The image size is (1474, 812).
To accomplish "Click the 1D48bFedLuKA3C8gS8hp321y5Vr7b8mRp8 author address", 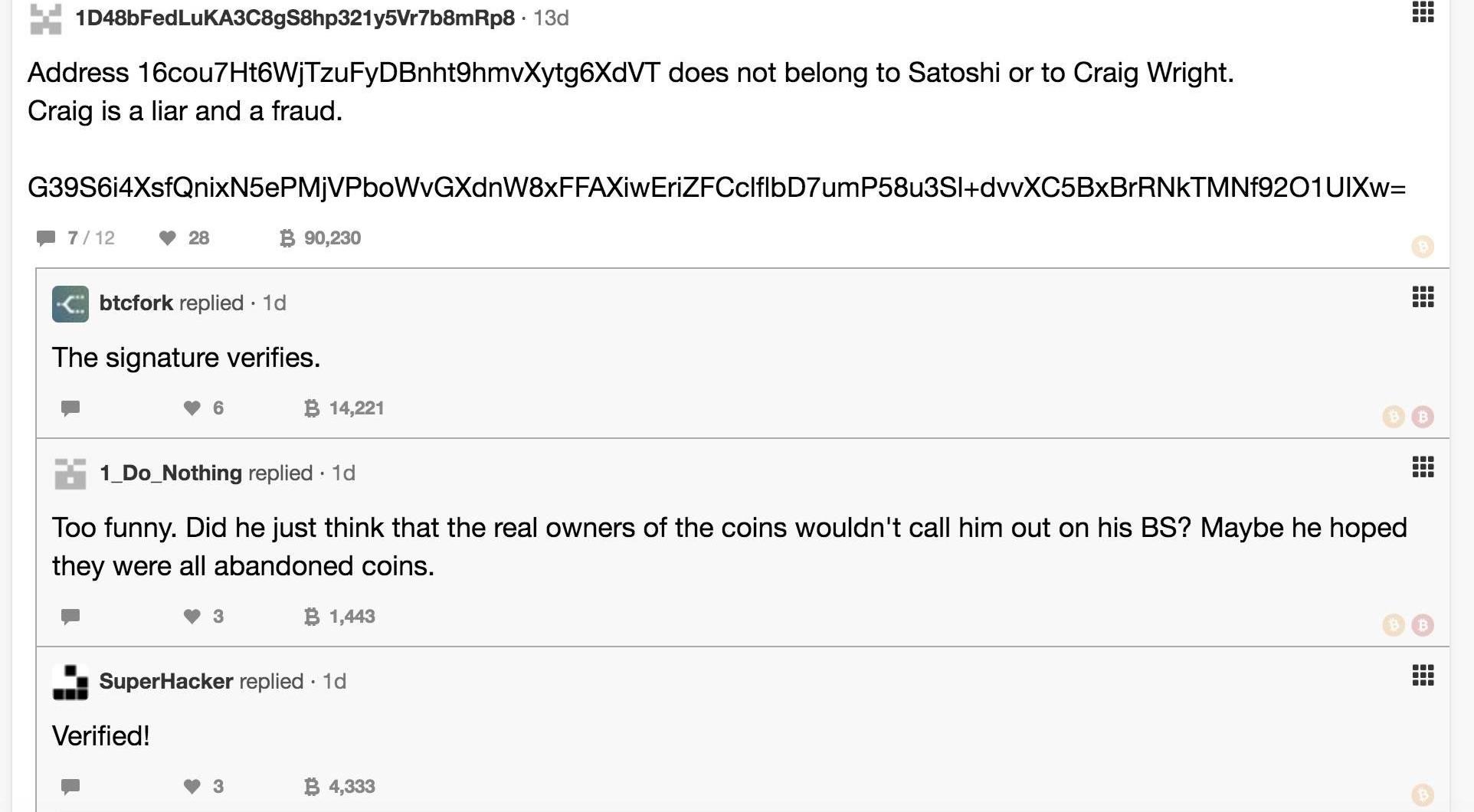I will pos(294,18).
